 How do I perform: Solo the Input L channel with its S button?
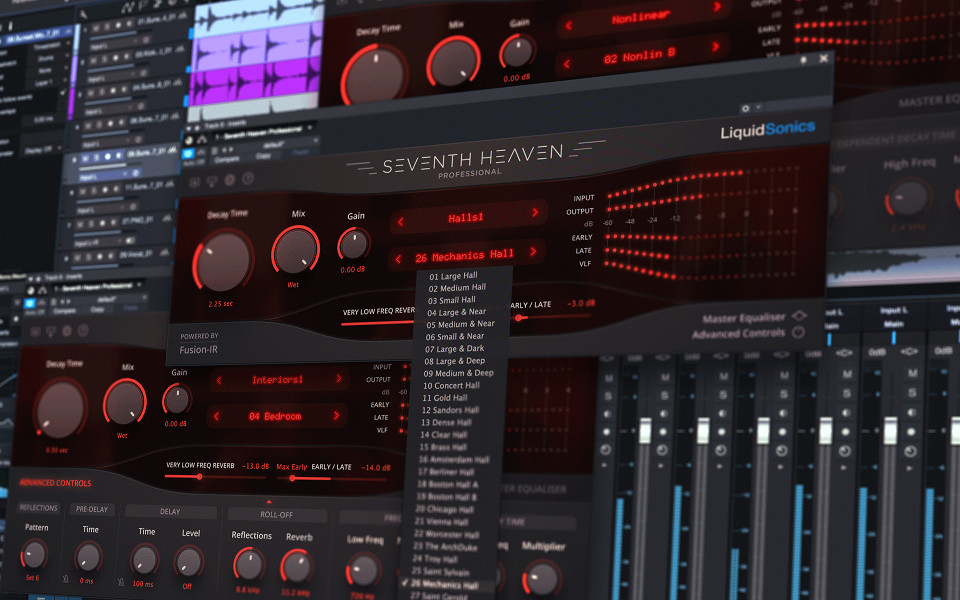coord(909,390)
